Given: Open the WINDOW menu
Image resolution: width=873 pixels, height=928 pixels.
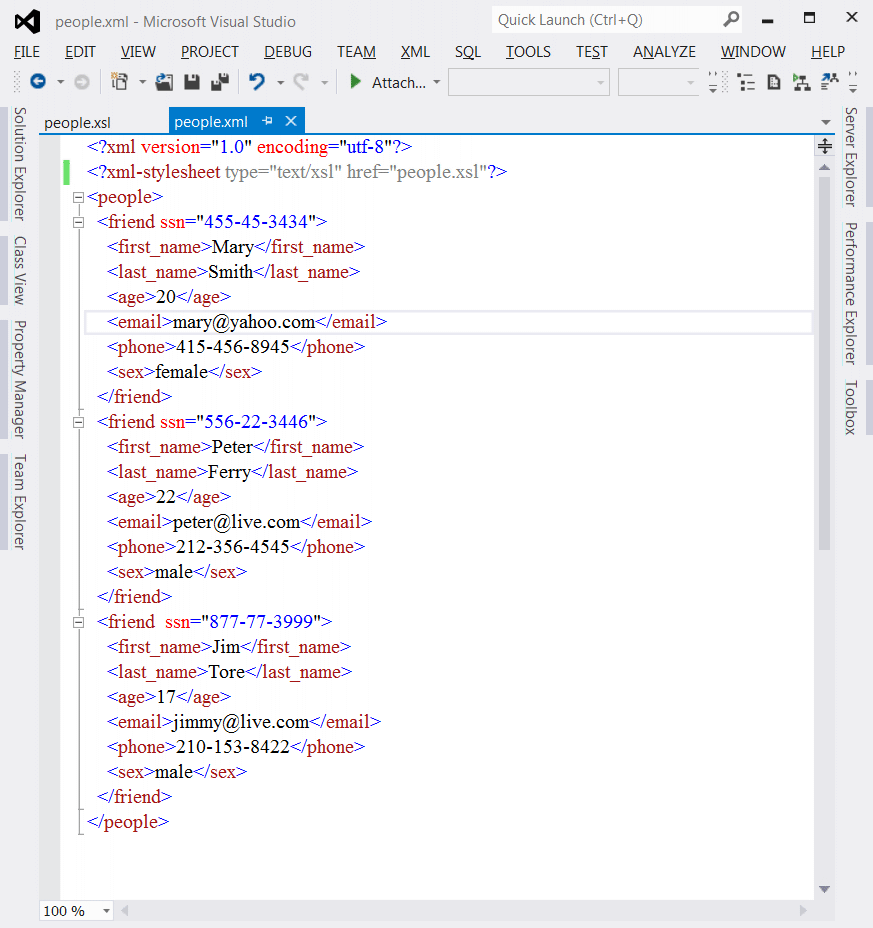Looking at the screenshot, I should coord(753,52).
